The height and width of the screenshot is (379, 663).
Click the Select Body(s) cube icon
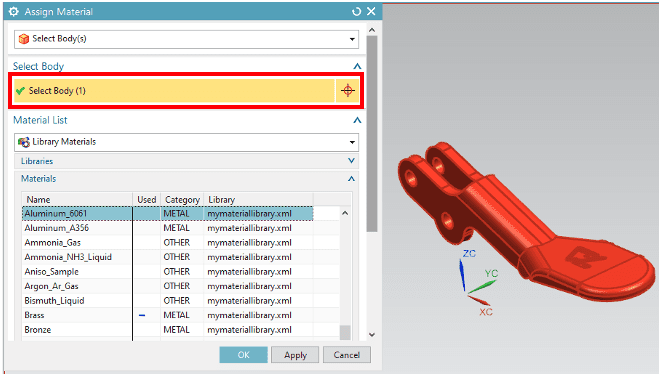[24, 39]
